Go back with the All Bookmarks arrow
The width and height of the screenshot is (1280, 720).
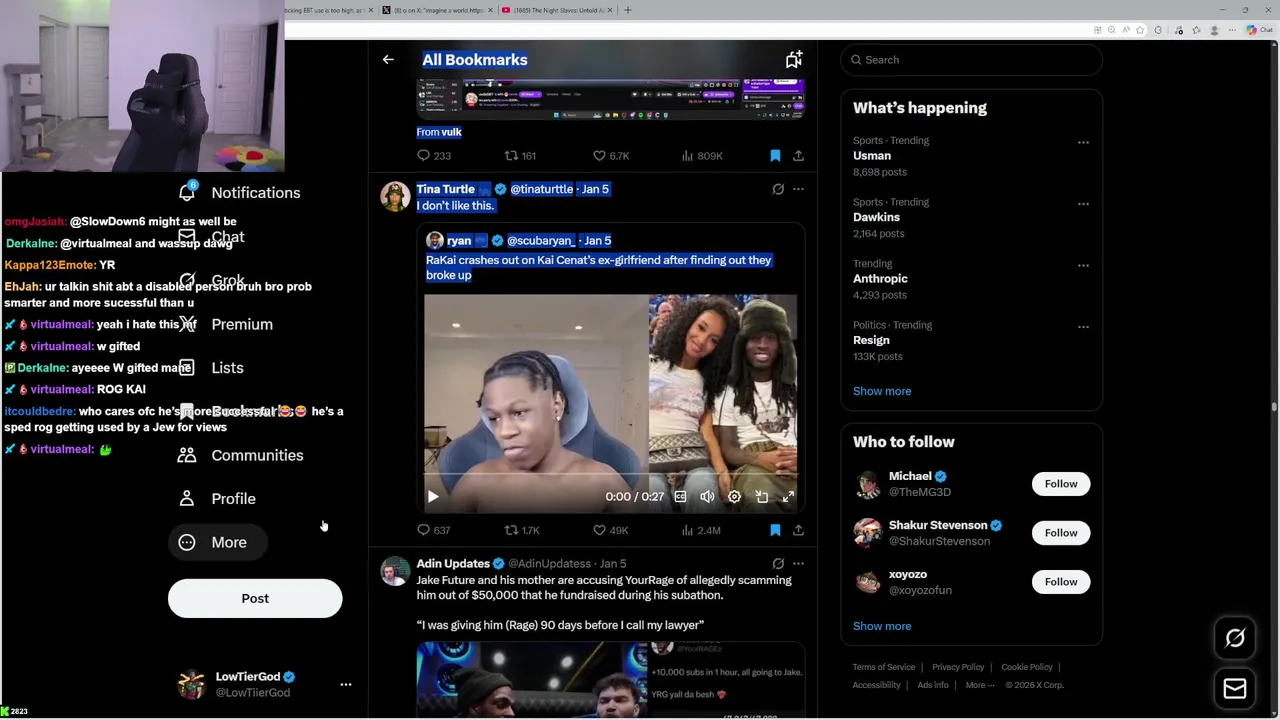(388, 60)
